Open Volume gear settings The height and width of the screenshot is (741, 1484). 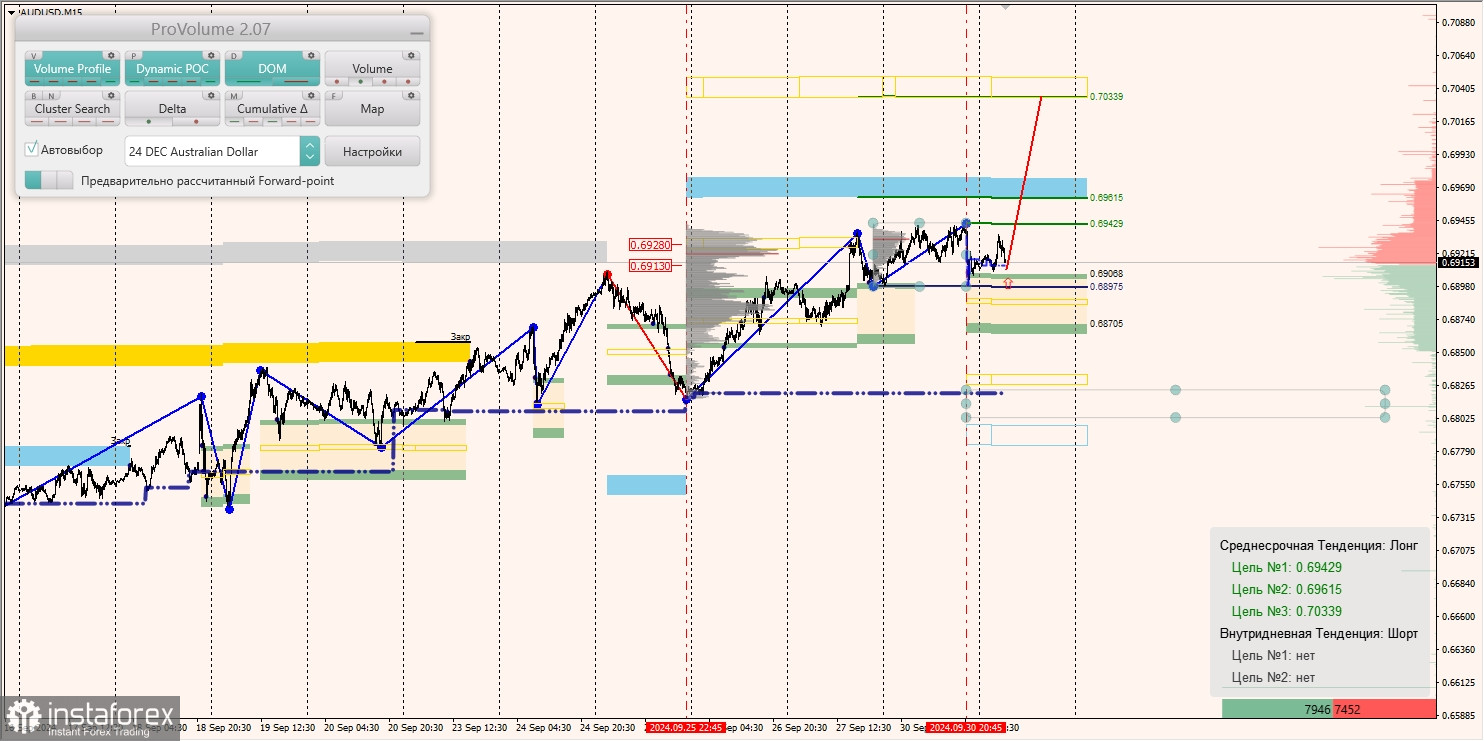coord(411,55)
